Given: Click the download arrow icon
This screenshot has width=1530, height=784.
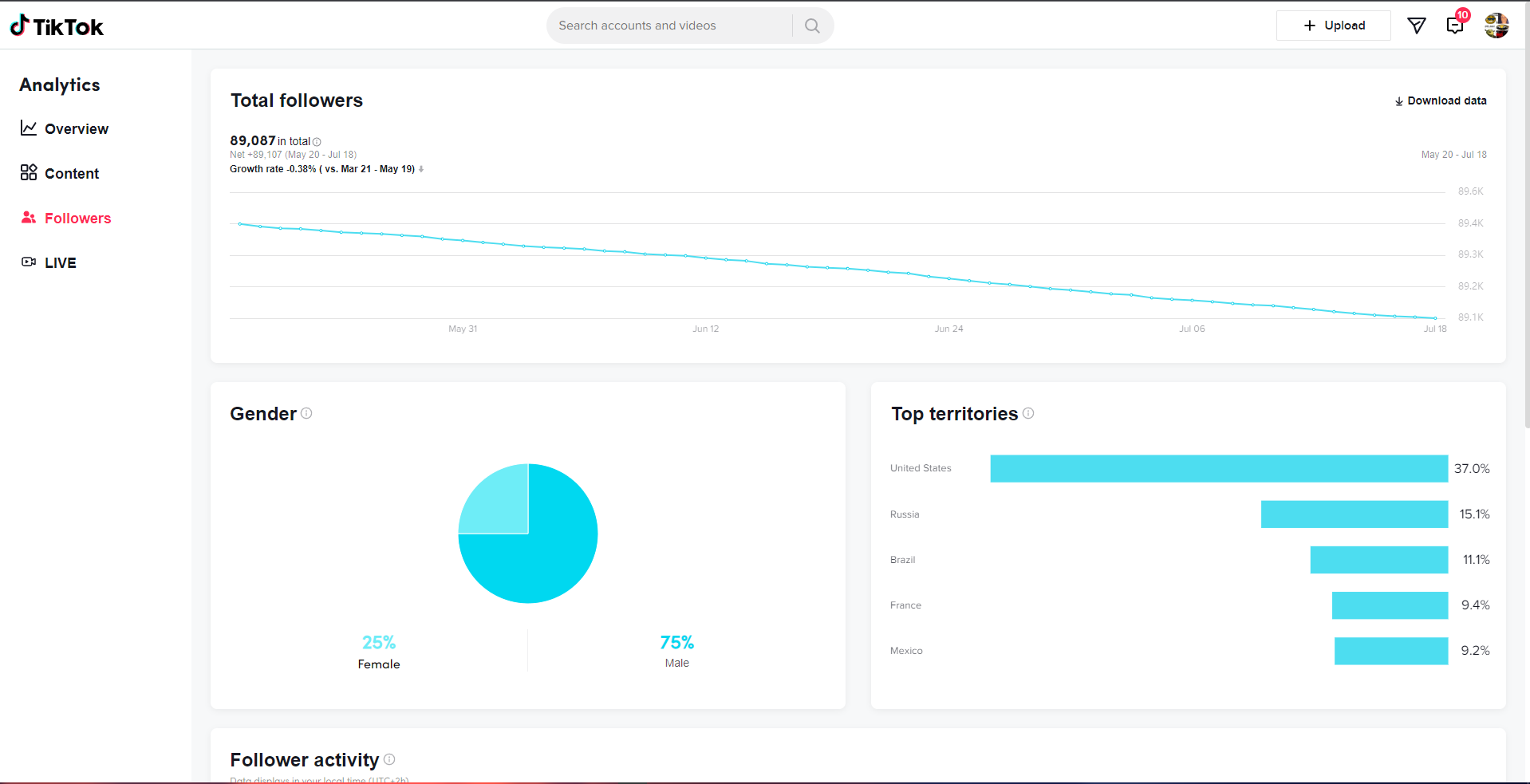Looking at the screenshot, I should click(x=1399, y=101).
